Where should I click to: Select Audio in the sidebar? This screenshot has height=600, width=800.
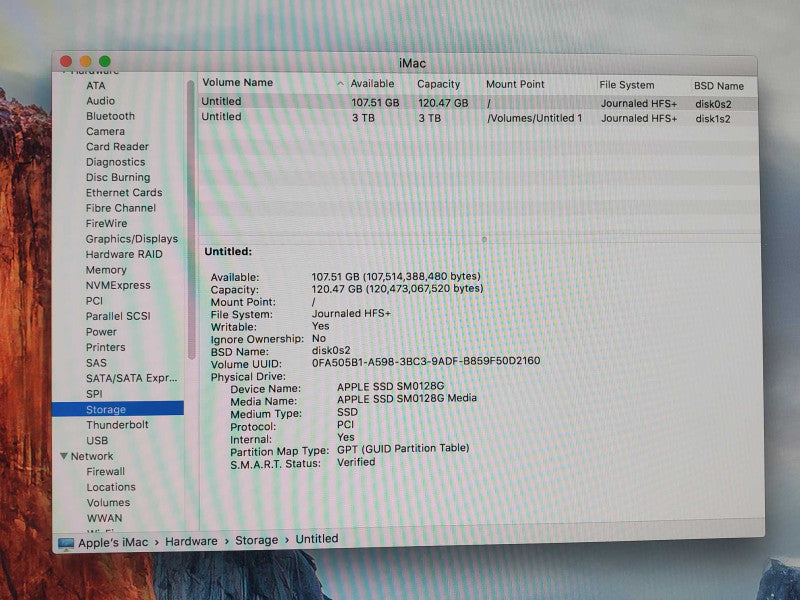100,101
